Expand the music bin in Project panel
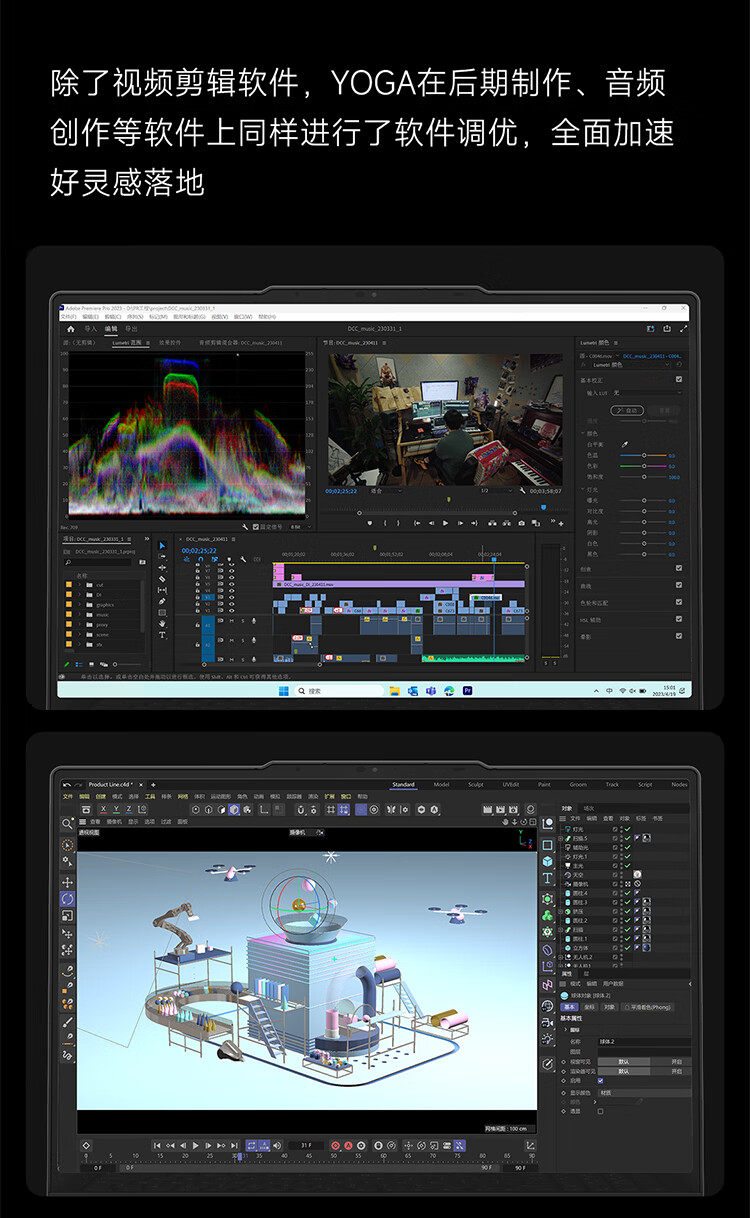The height and width of the screenshot is (1218, 750). (79, 615)
